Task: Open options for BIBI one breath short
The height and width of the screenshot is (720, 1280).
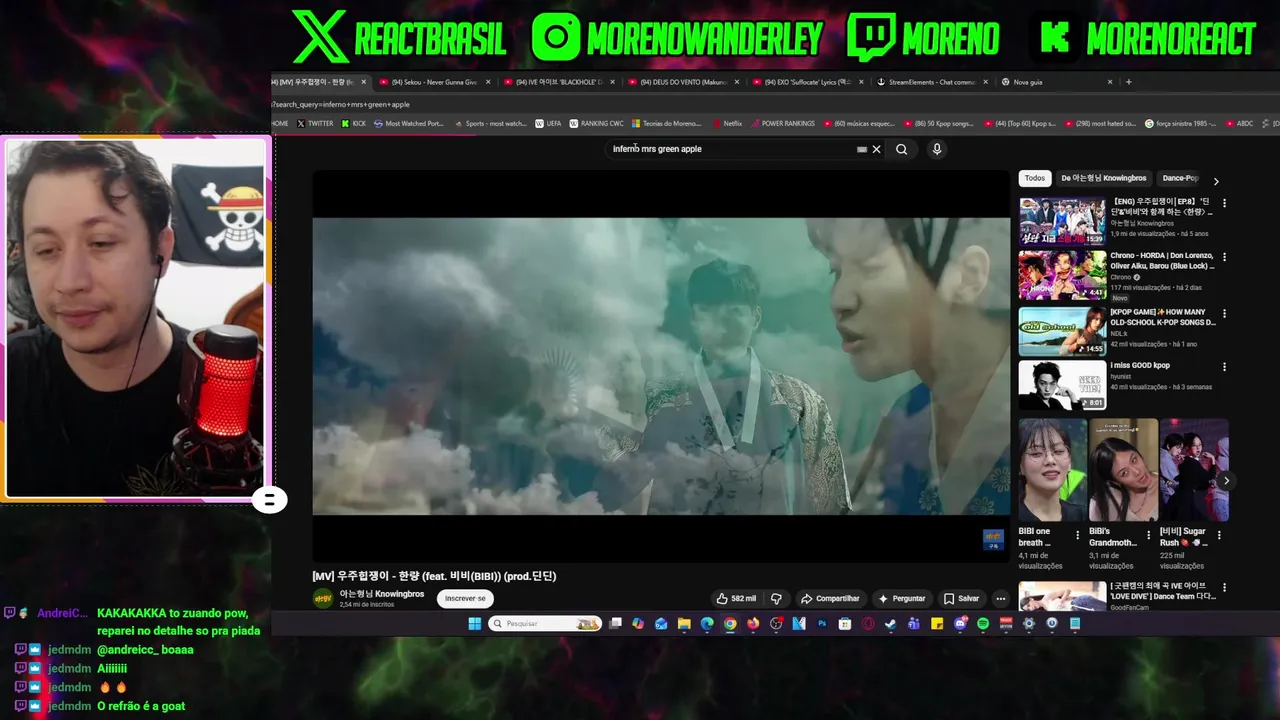Action: [1077, 535]
